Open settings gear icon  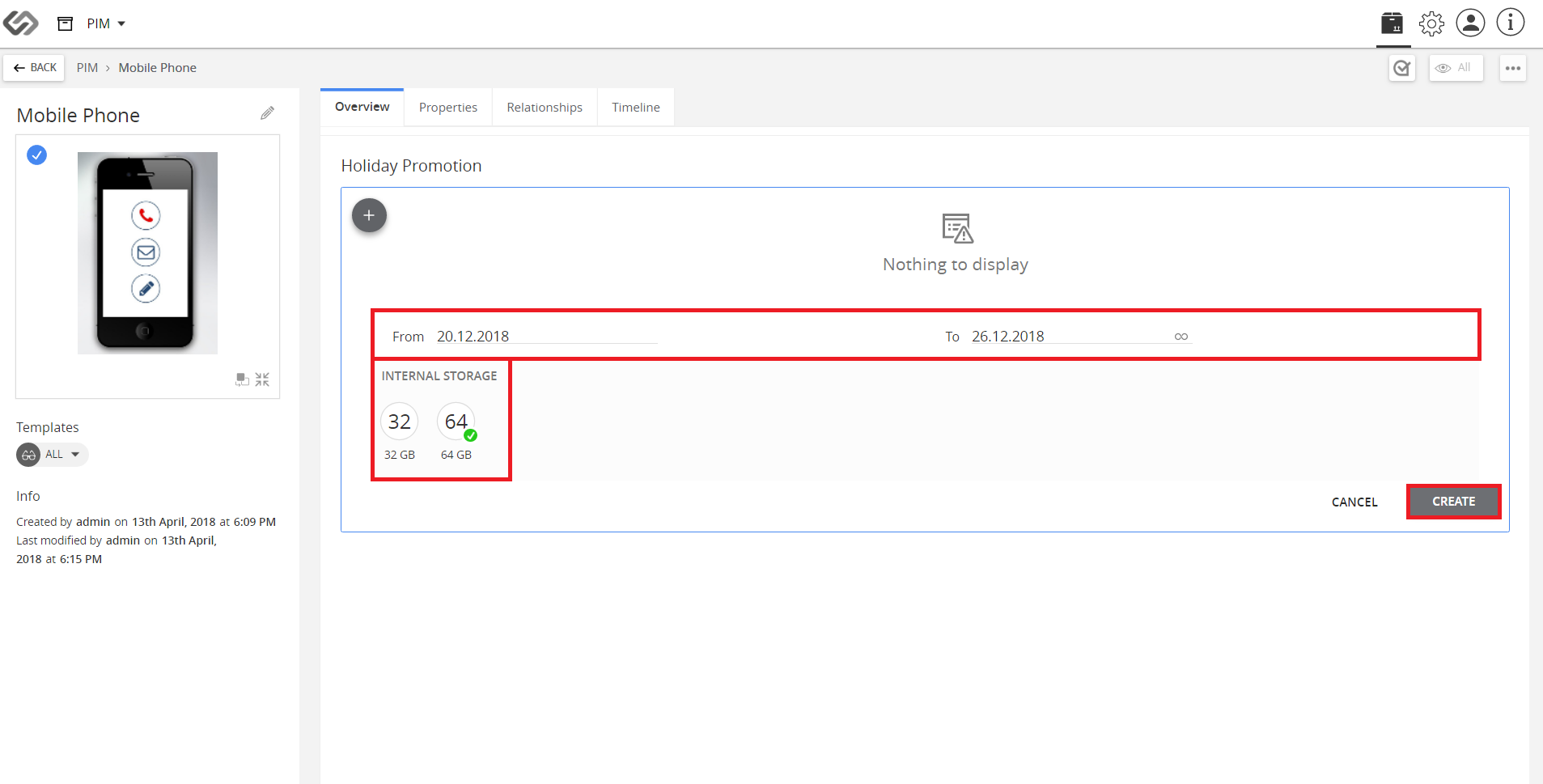pyautogui.click(x=1431, y=23)
